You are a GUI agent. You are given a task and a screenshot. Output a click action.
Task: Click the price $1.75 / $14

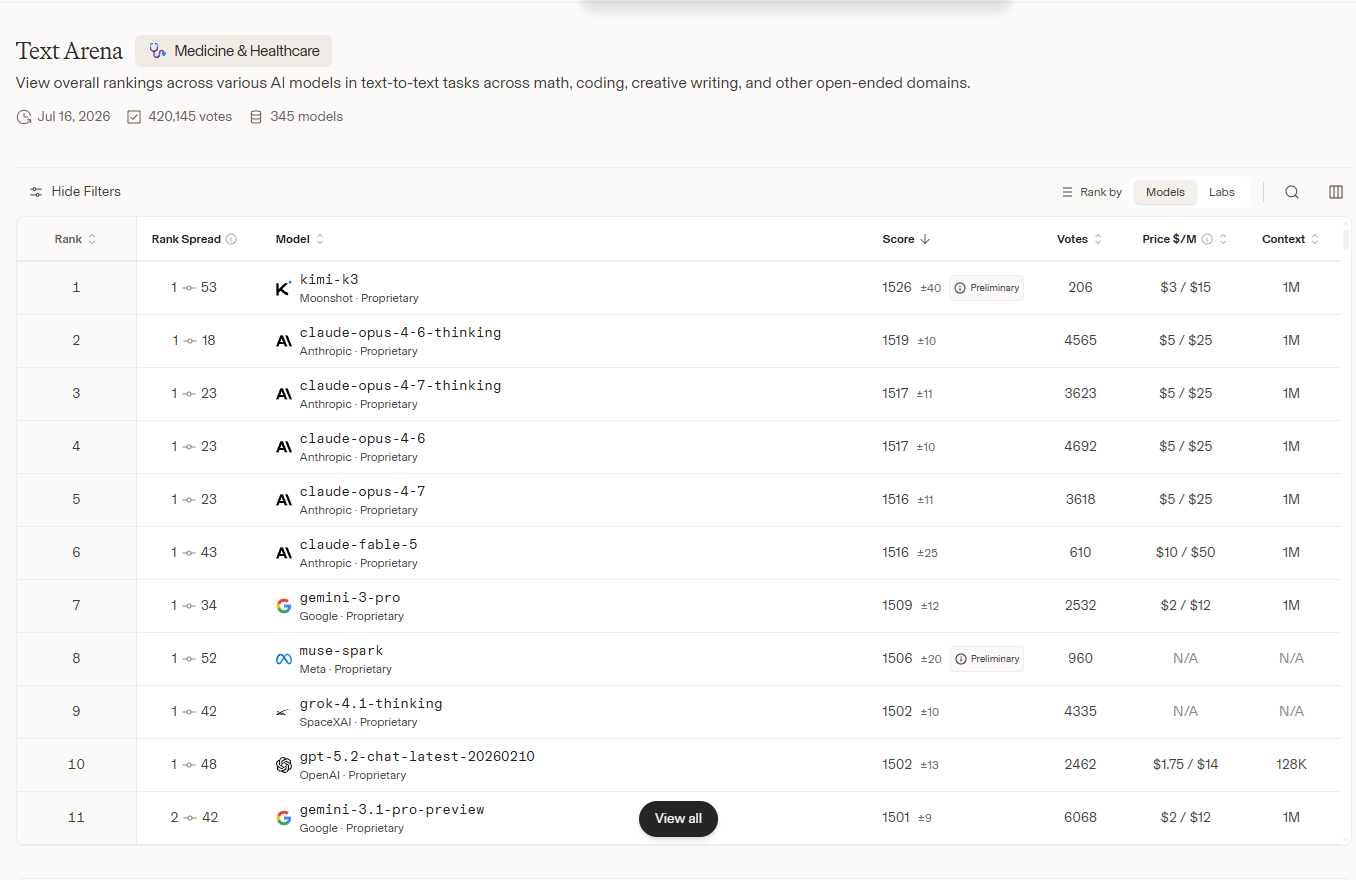point(1185,765)
